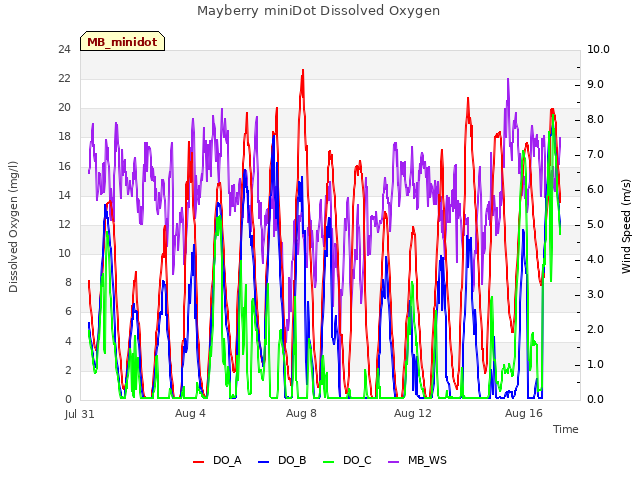Click the Dissolved Oxygen (mg/l) axis title
This screenshot has height=480, width=640.
(13, 227)
